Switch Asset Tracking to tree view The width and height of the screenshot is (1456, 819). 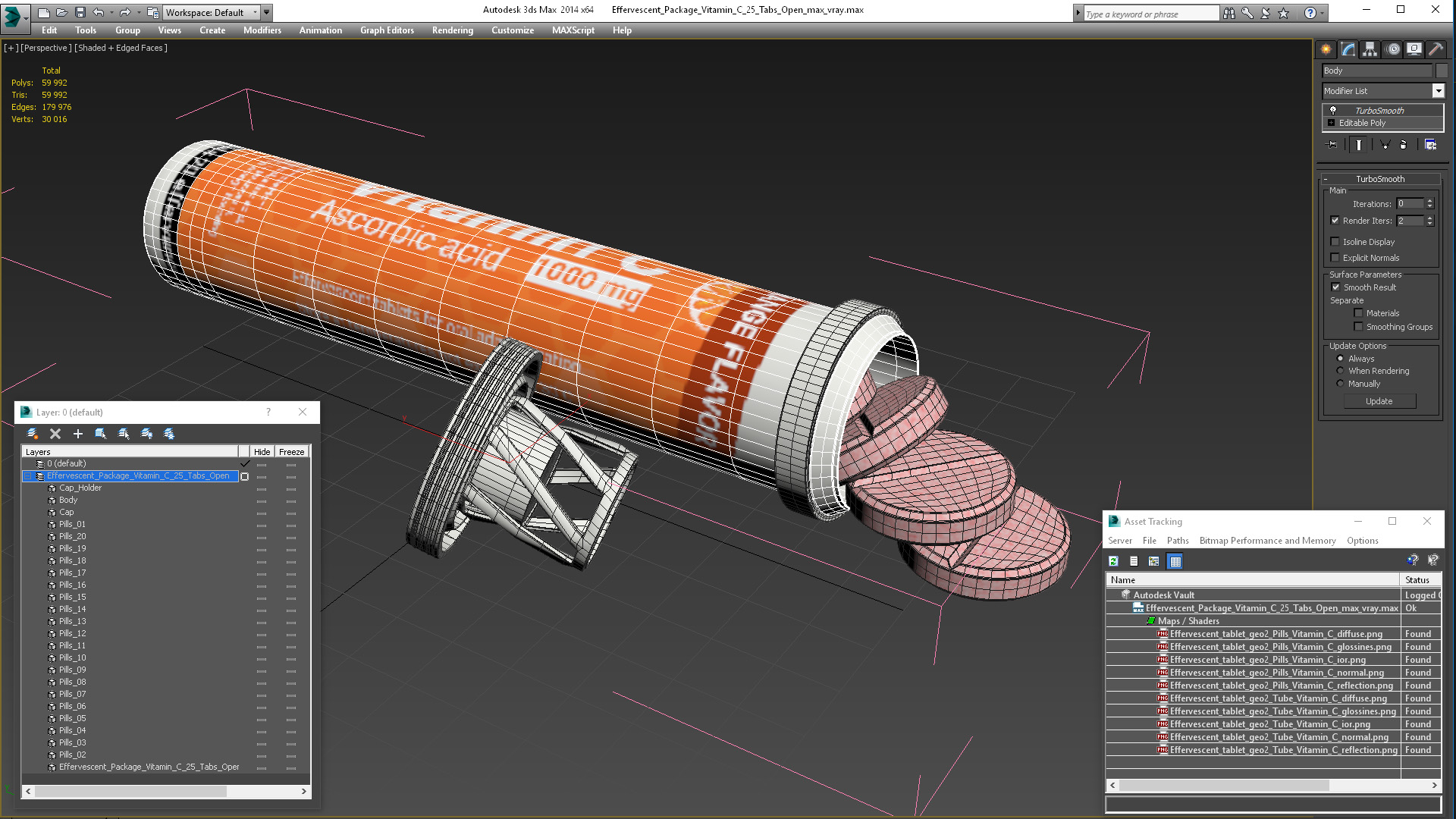pos(1154,561)
